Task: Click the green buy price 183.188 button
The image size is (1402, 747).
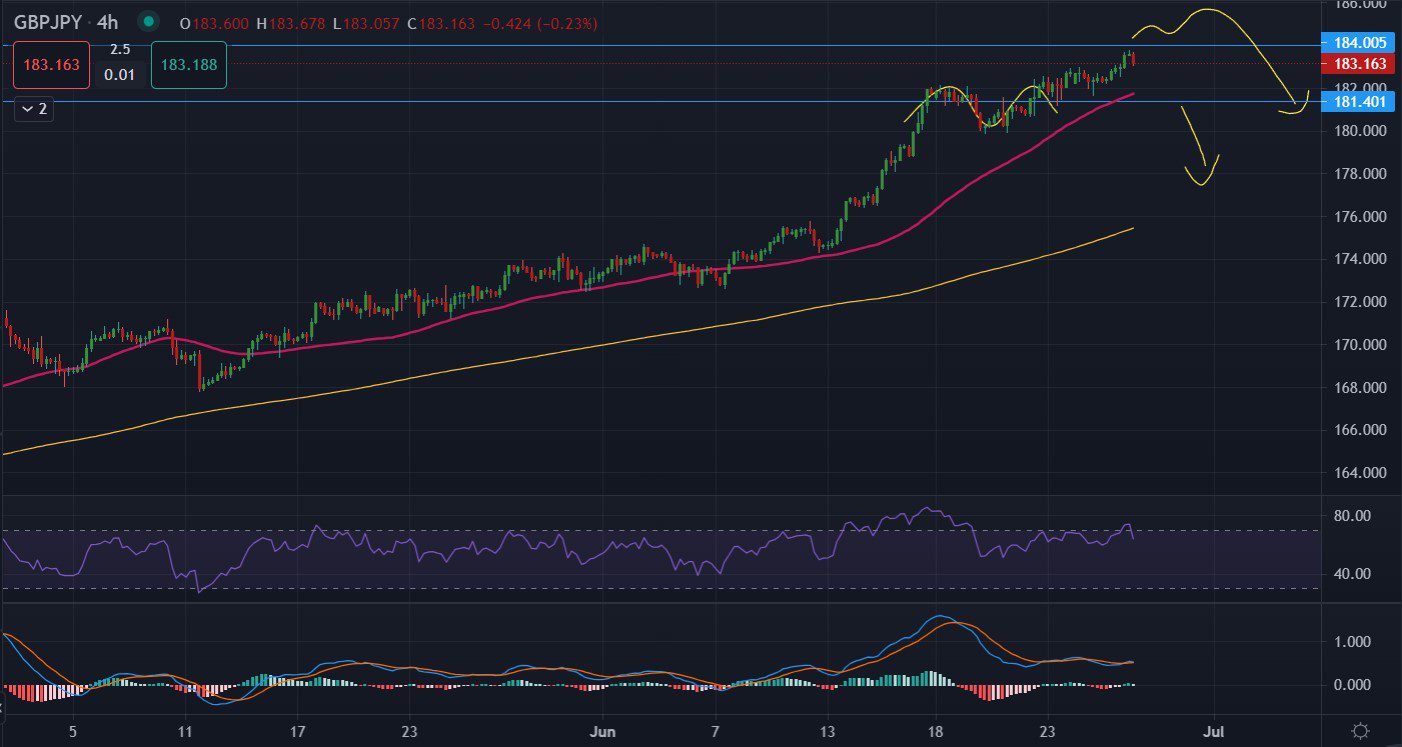Action: (189, 65)
